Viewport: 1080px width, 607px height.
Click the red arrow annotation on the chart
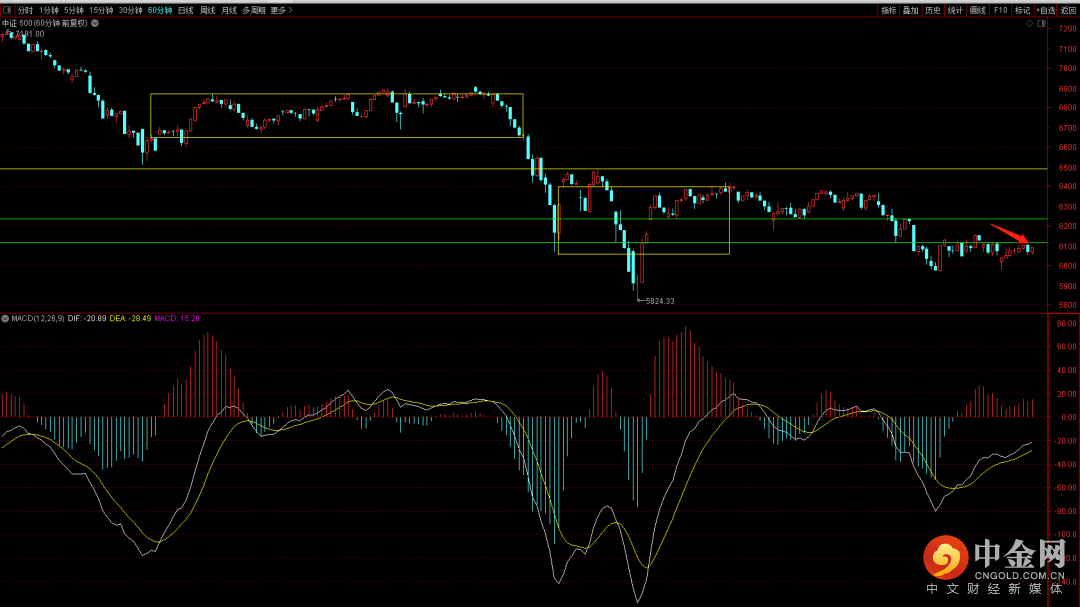(x=1008, y=233)
